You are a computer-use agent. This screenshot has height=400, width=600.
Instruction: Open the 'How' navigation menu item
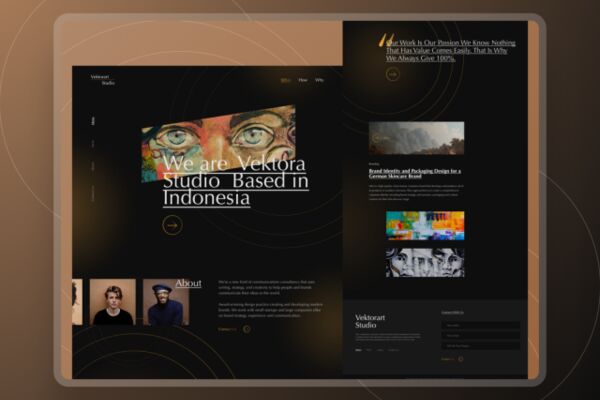click(x=303, y=80)
